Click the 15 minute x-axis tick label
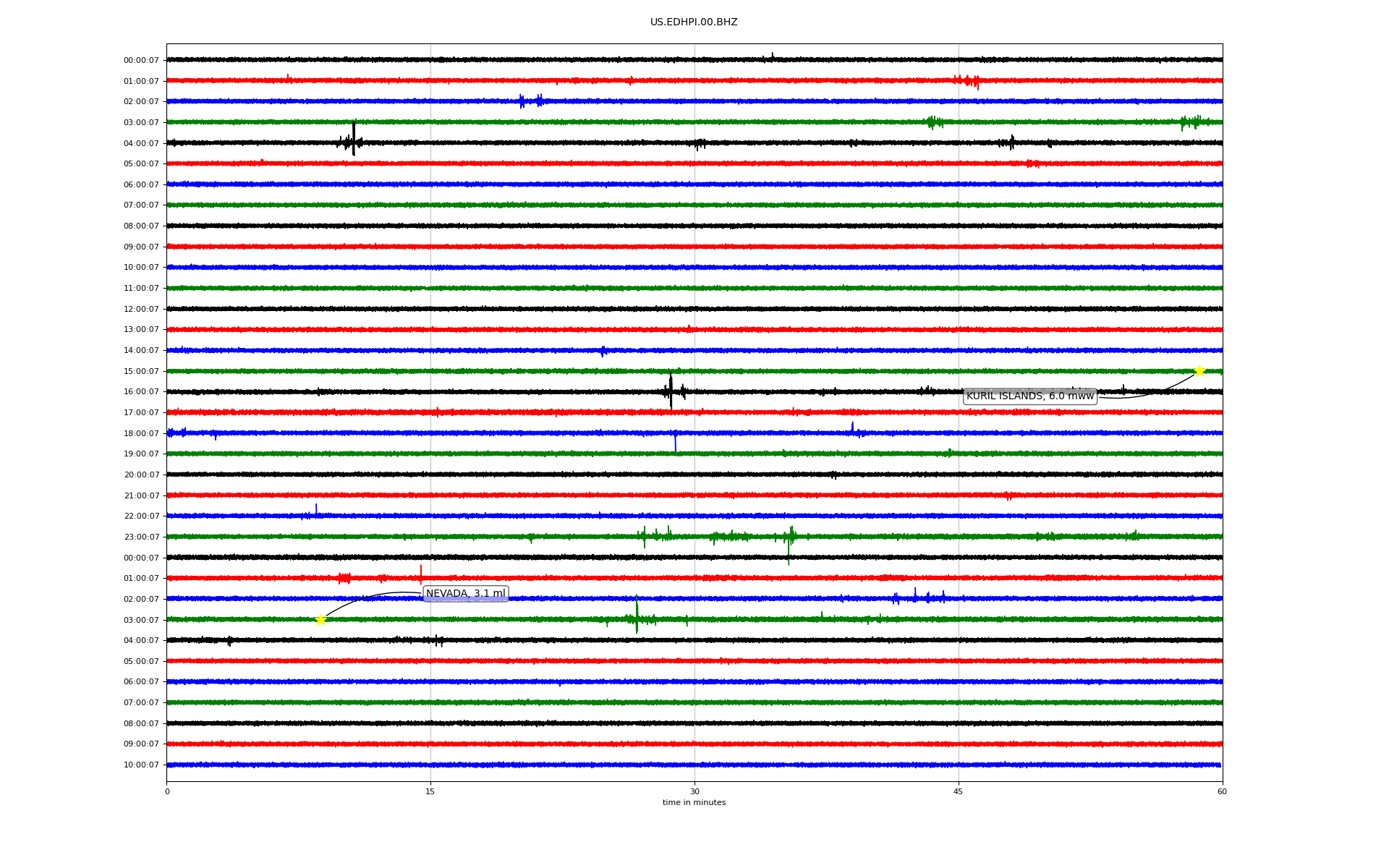This screenshot has height=868, width=1389. (430, 791)
